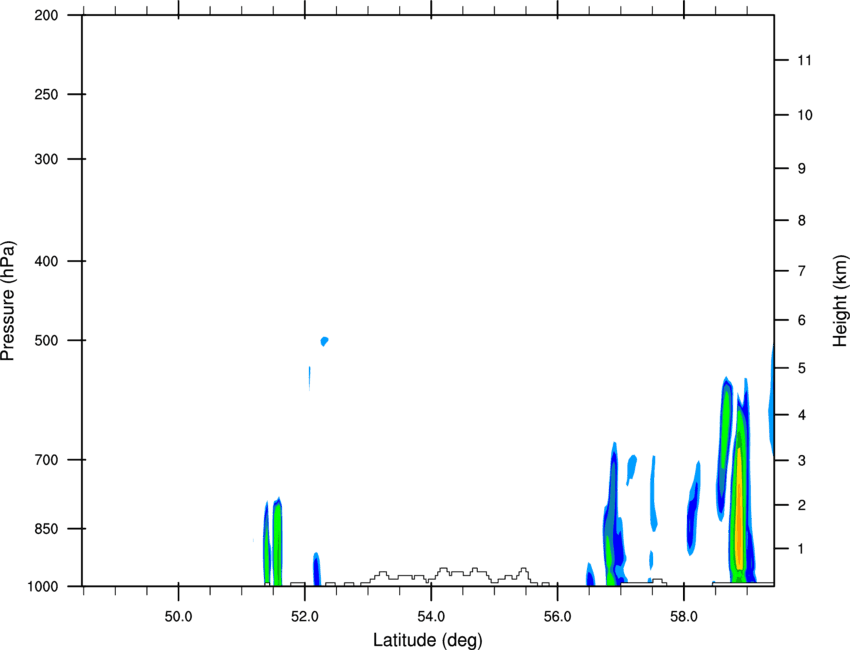Click pressure tick label 500

coord(46,340)
